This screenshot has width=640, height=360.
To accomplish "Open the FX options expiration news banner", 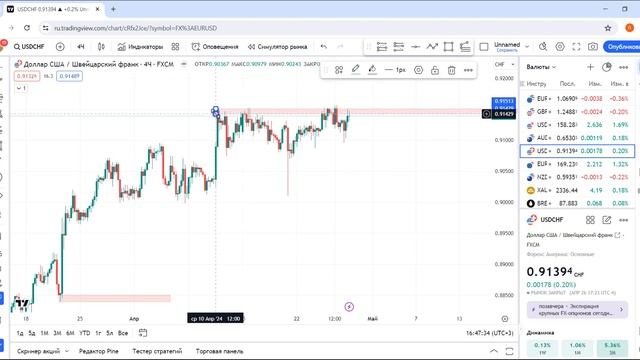I will tap(577, 310).
